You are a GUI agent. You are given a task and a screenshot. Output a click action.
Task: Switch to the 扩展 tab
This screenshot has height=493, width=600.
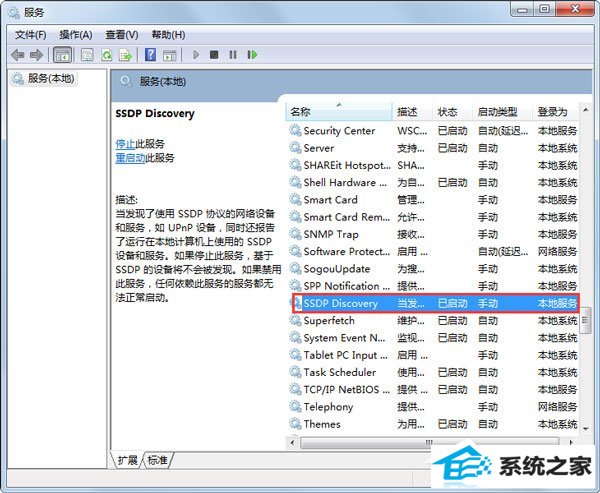tap(127, 460)
